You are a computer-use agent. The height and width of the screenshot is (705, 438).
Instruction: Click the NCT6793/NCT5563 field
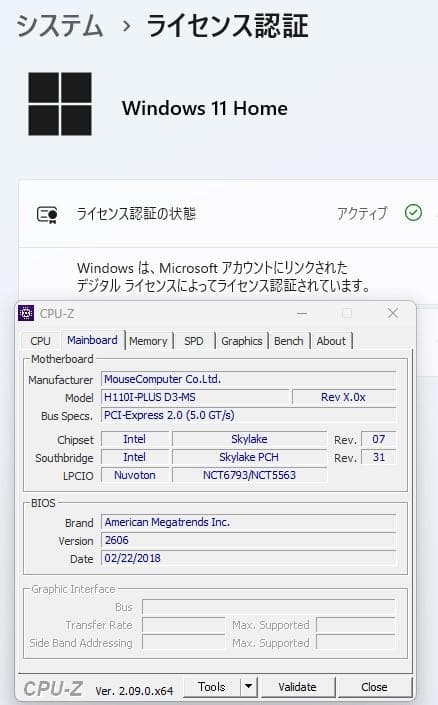[250, 475]
